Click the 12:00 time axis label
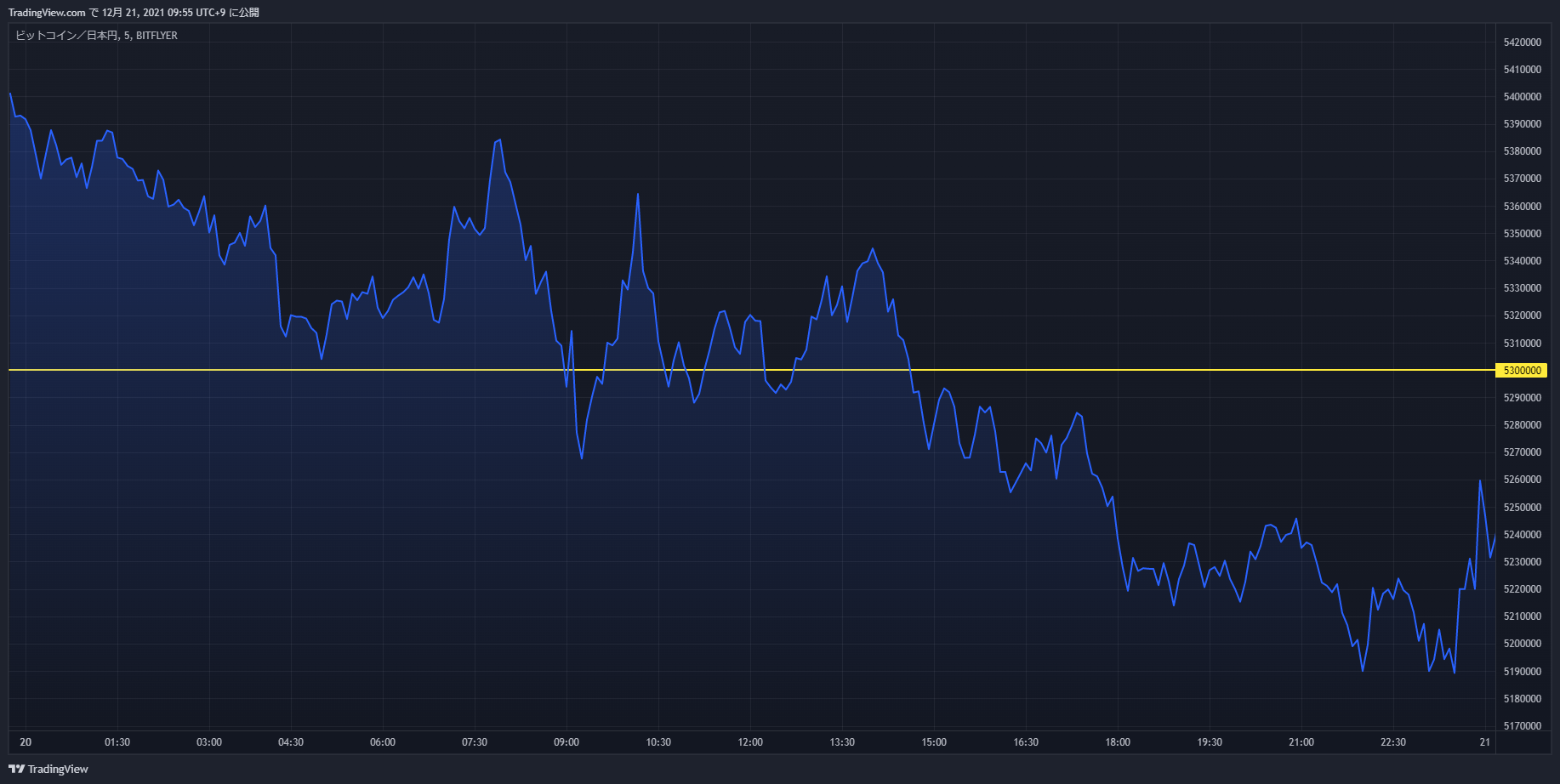 [x=750, y=742]
